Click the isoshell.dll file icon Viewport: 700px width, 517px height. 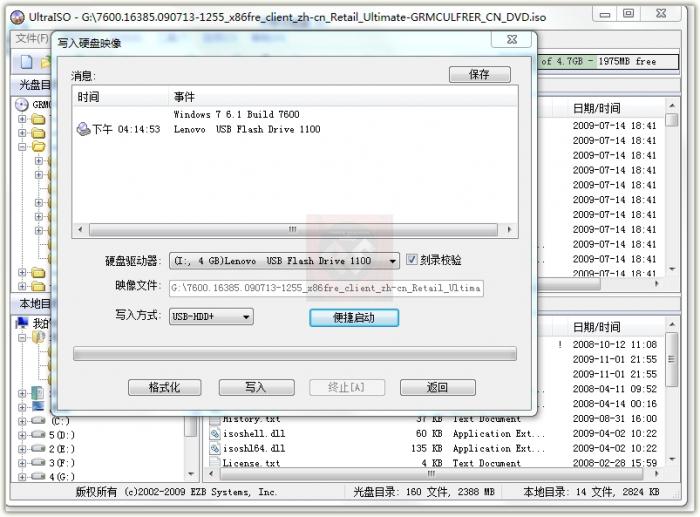pos(215,434)
